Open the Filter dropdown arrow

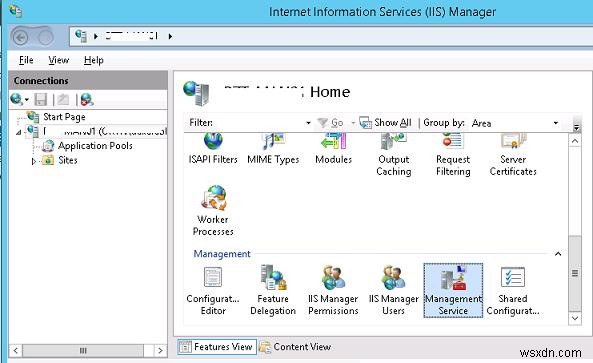point(308,123)
